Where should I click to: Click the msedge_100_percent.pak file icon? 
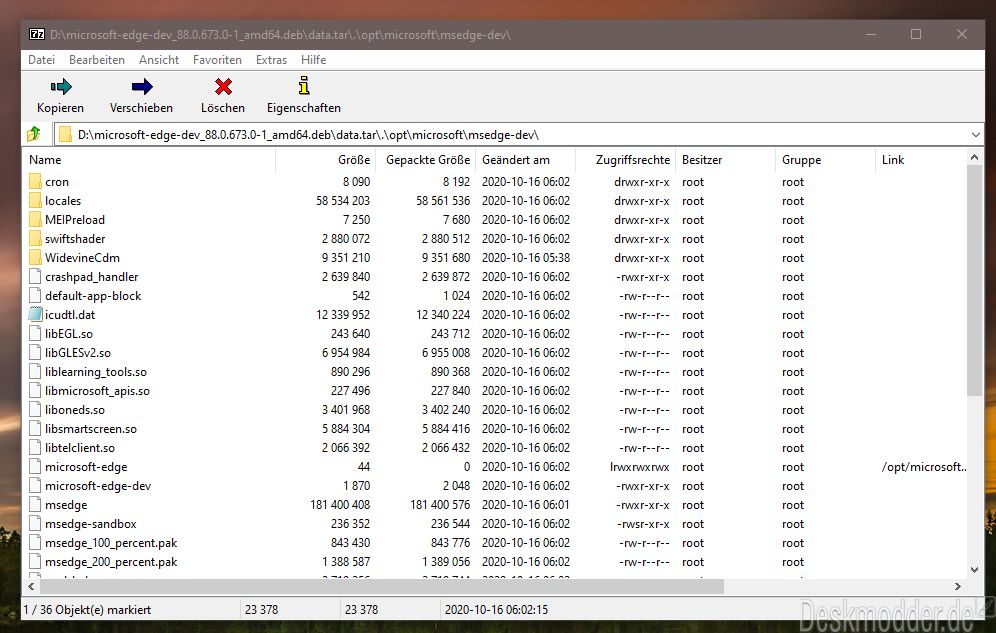35,543
